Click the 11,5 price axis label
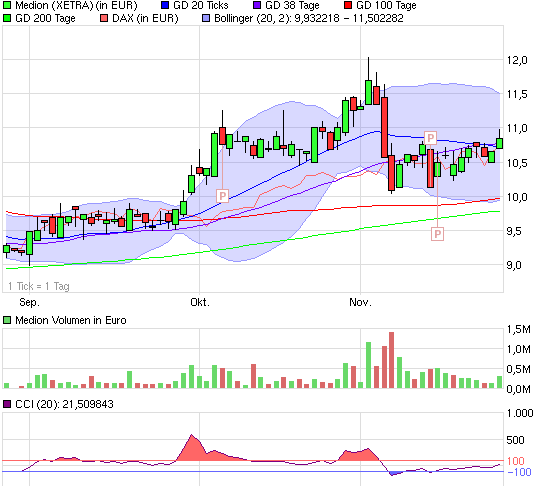Image resolution: width=544 pixels, height=486 pixels. 517,94
